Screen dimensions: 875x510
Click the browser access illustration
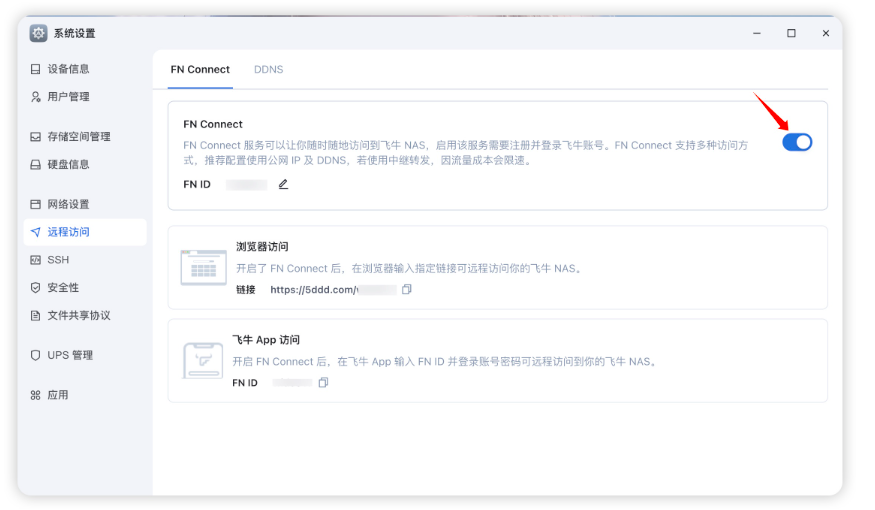(x=204, y=268)
